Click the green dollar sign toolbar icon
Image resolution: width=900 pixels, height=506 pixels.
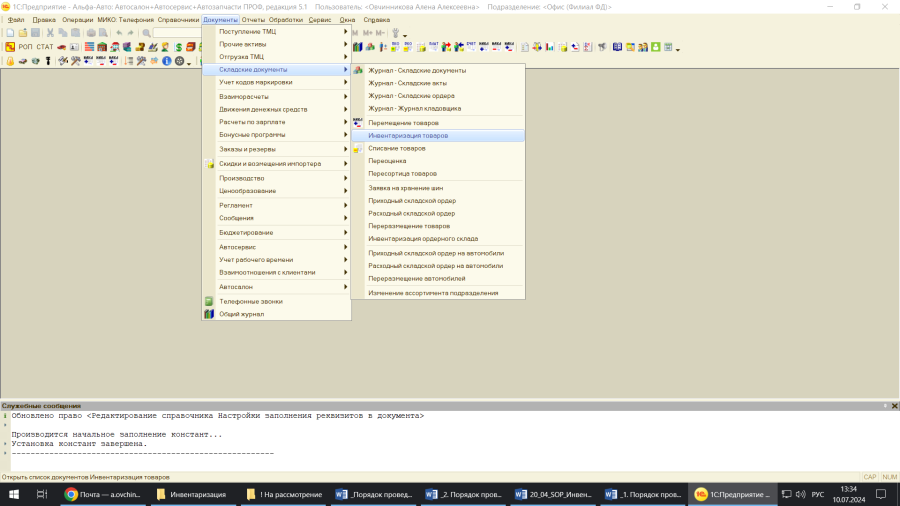pyautogui.click(x=179, y=47)
